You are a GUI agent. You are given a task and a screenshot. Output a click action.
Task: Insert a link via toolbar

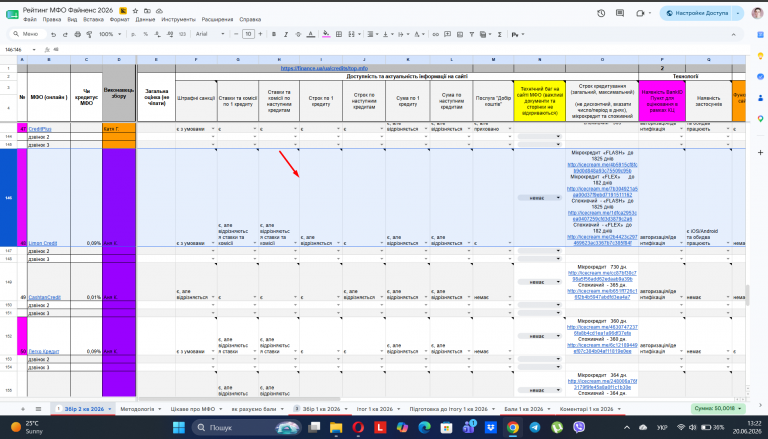pyautogui.click(x=435, y=34)
